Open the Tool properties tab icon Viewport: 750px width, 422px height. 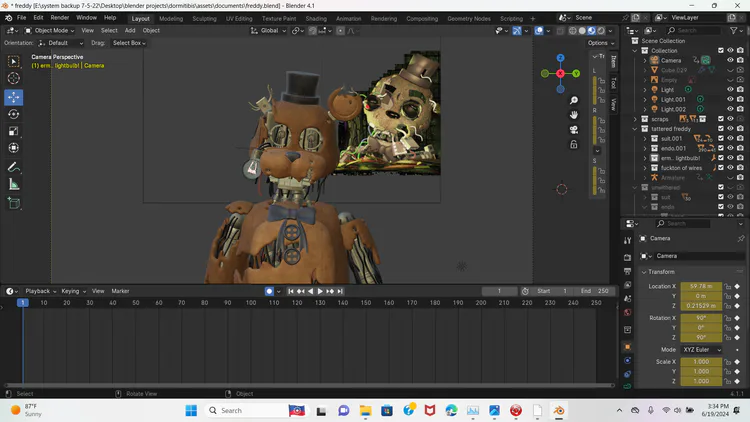[628, 241]
